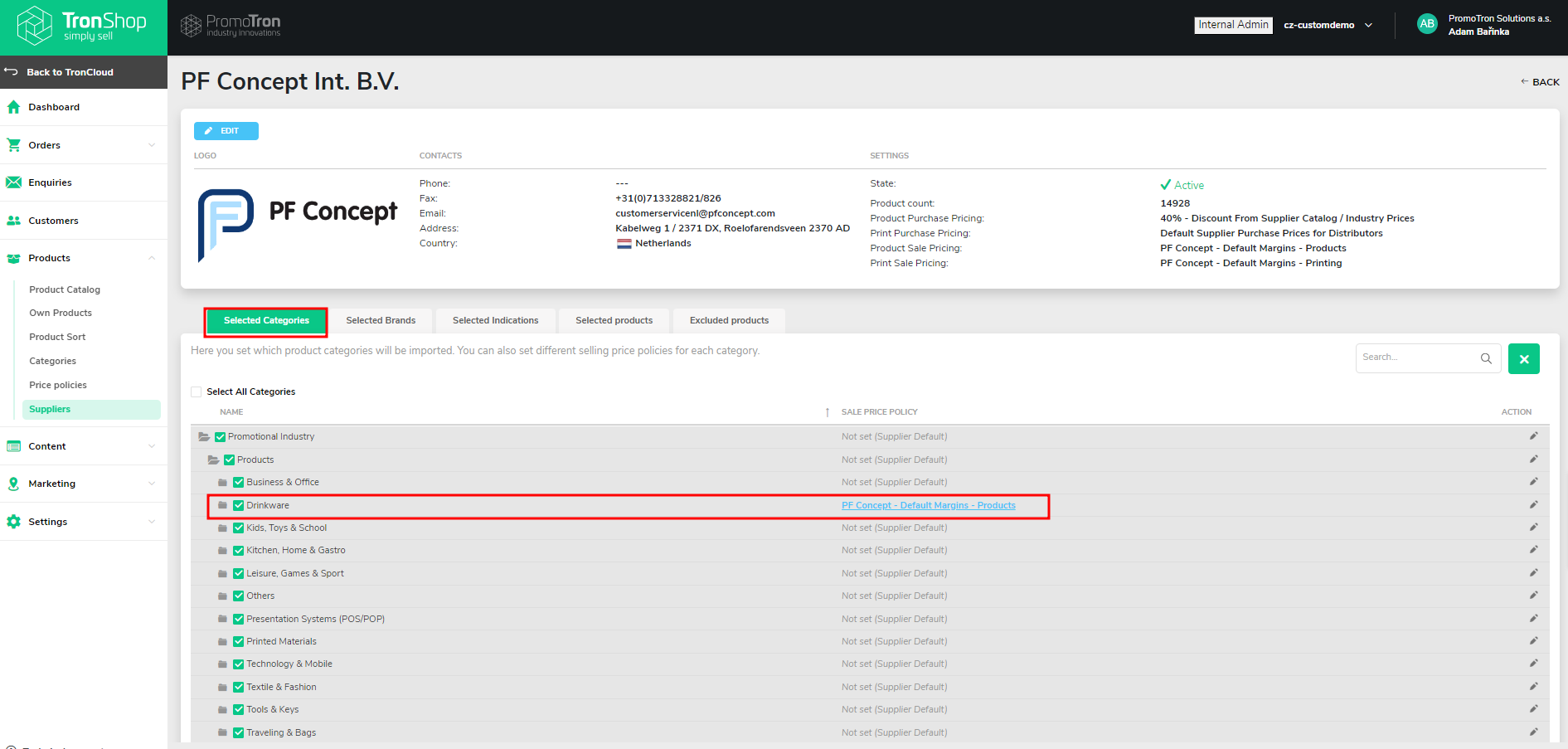
Task: Click pencil icon for Business & Office
Action: pos(1533,482)
